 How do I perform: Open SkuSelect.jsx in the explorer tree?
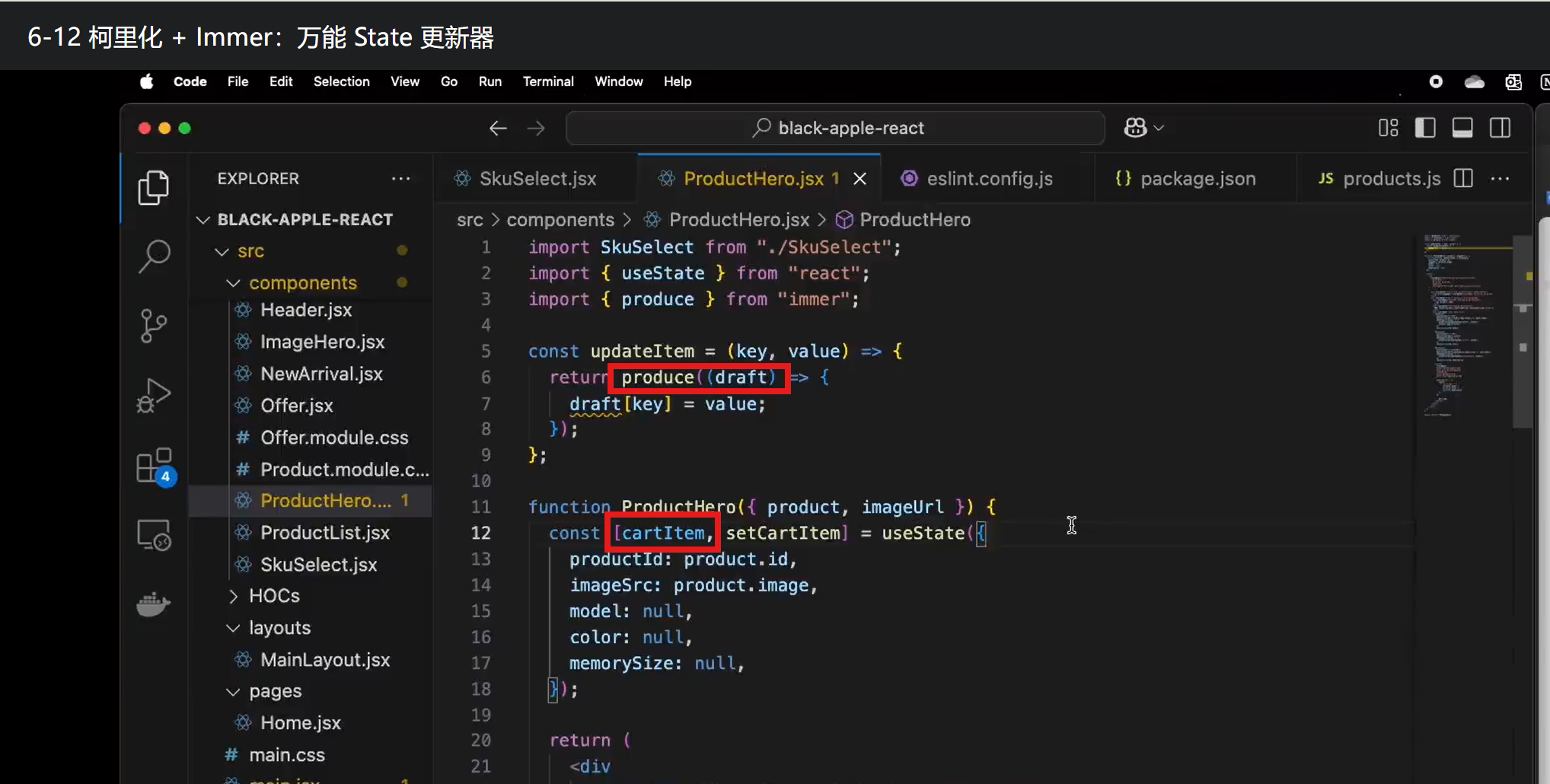pyautogui.click(x=318, y=565)
